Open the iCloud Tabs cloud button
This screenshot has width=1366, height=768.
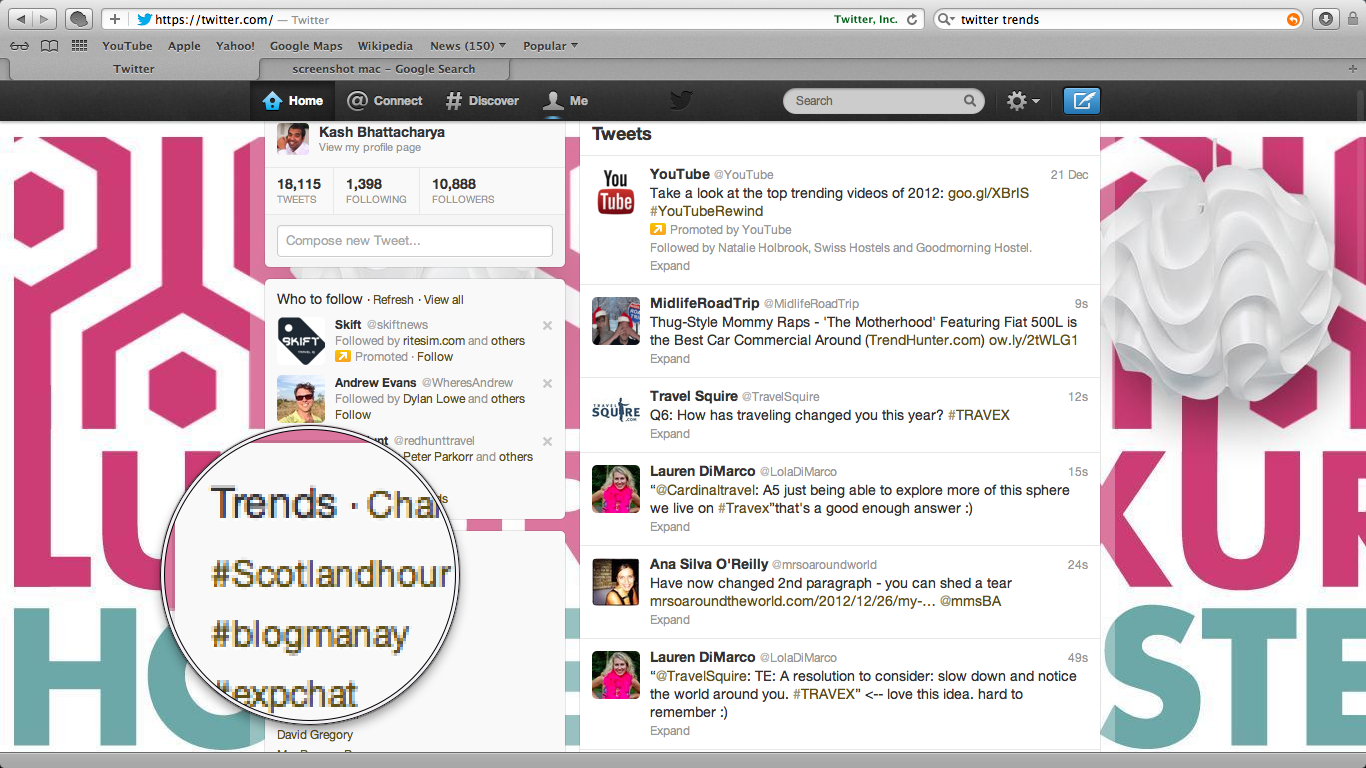[x=79, y=19]
